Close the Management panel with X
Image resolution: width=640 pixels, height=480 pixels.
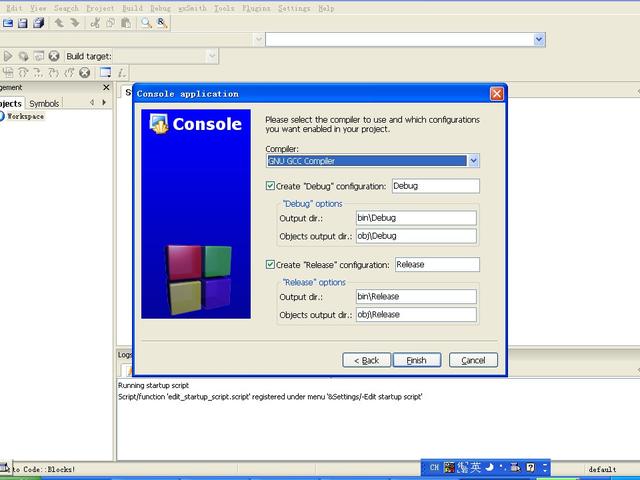pos(106,87)
